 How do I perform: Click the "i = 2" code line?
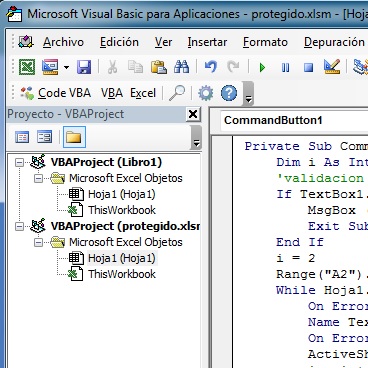296,258
